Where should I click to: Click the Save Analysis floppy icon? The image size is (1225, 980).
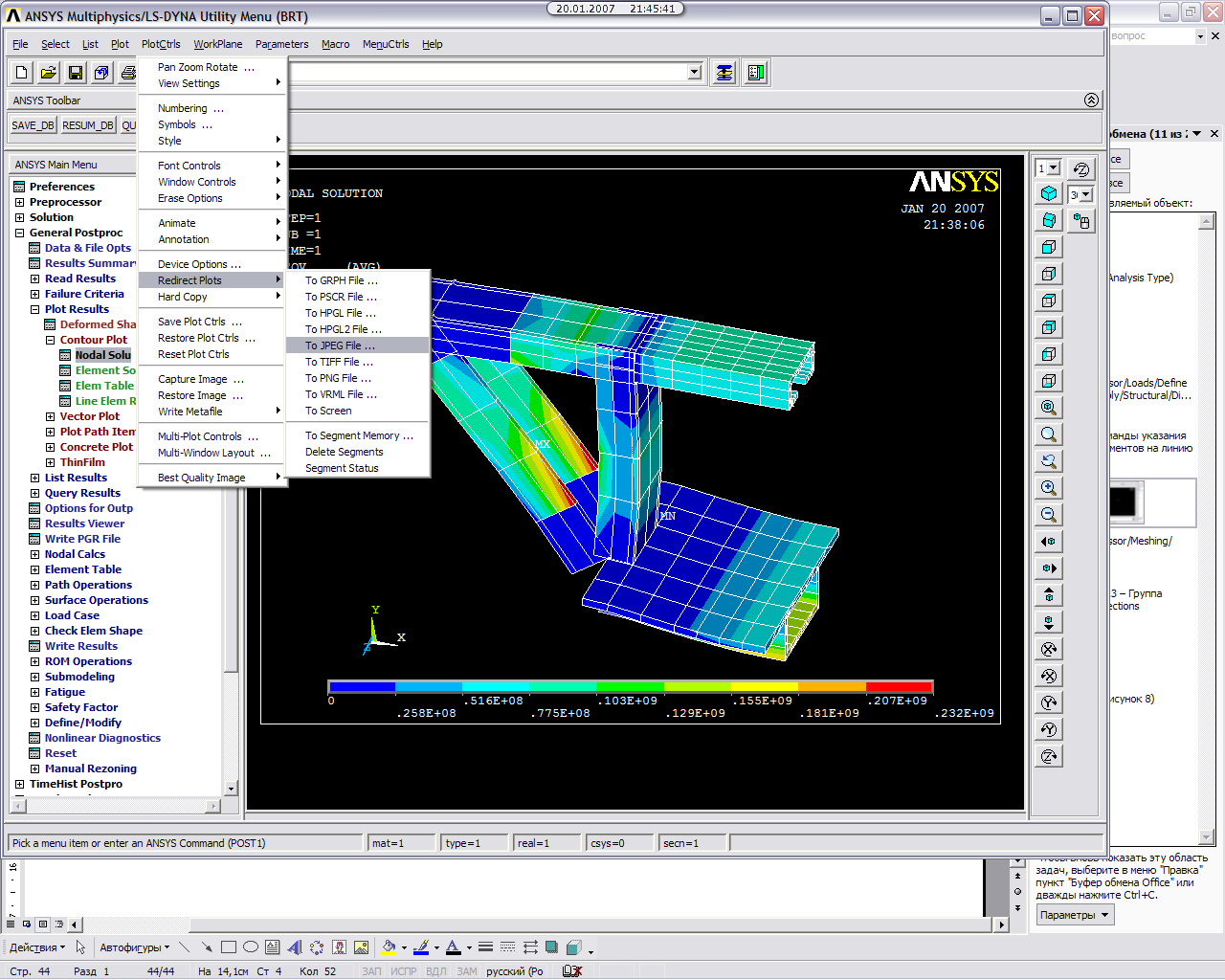76,72
